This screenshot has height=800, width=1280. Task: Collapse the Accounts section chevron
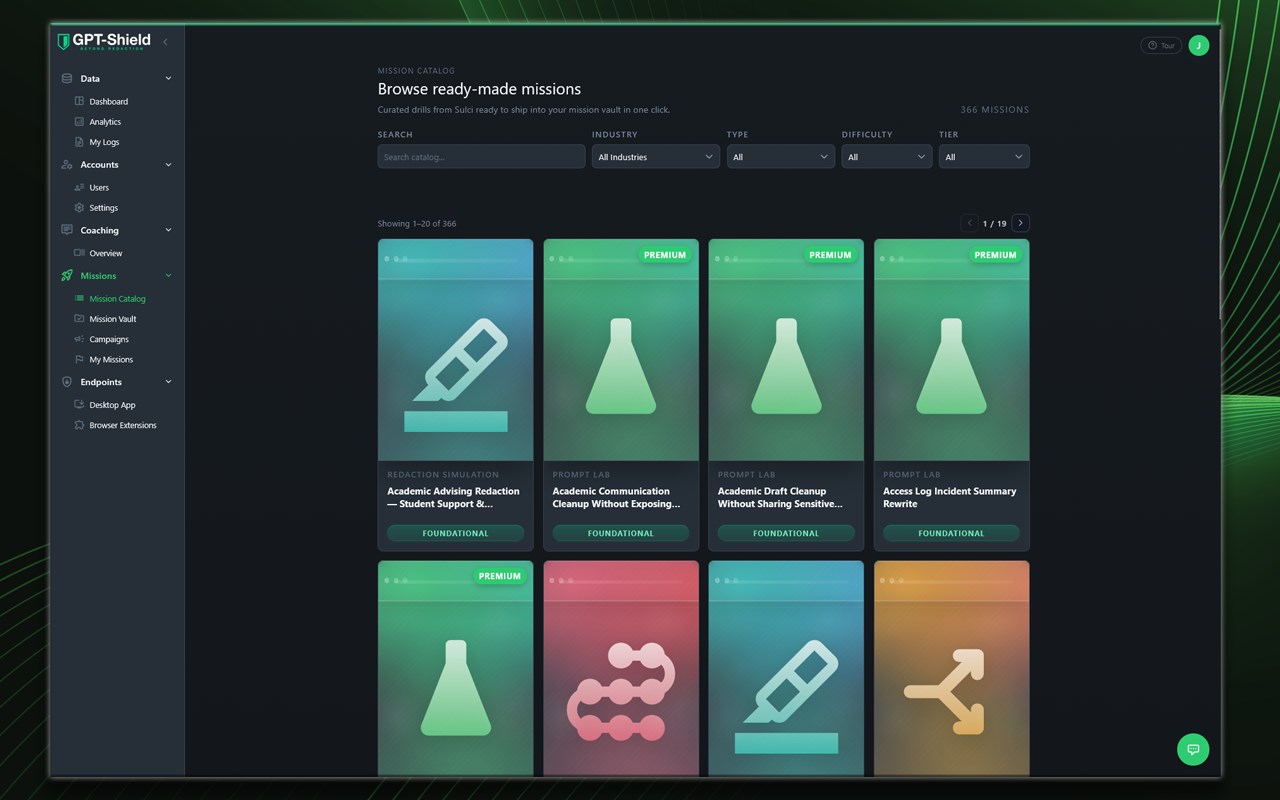(168, 164)
